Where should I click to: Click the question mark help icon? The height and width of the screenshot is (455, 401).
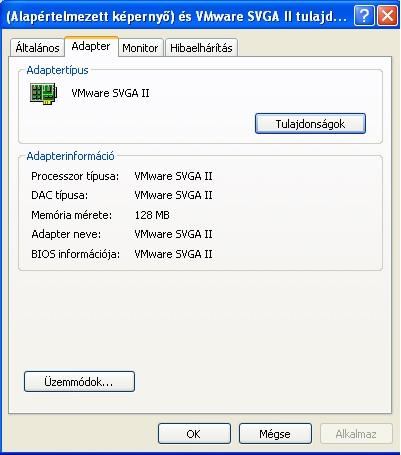(364, 16)
